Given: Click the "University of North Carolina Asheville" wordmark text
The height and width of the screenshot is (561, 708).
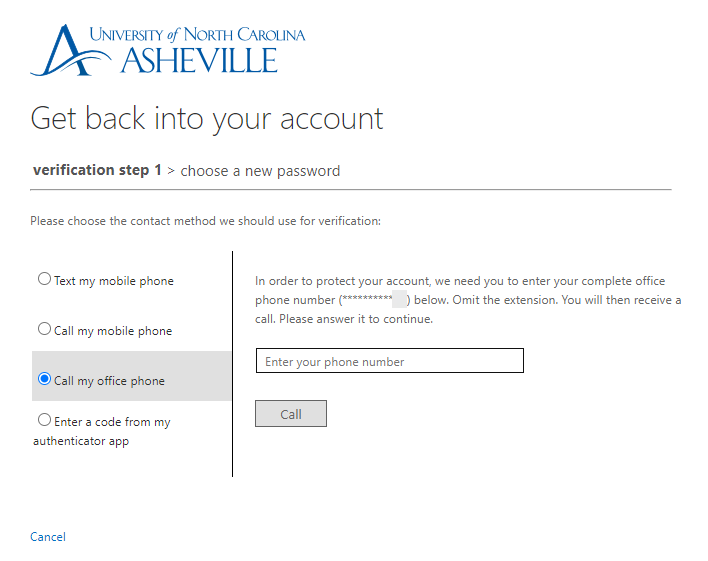Looking at the screenshot, I should (198, 48).
